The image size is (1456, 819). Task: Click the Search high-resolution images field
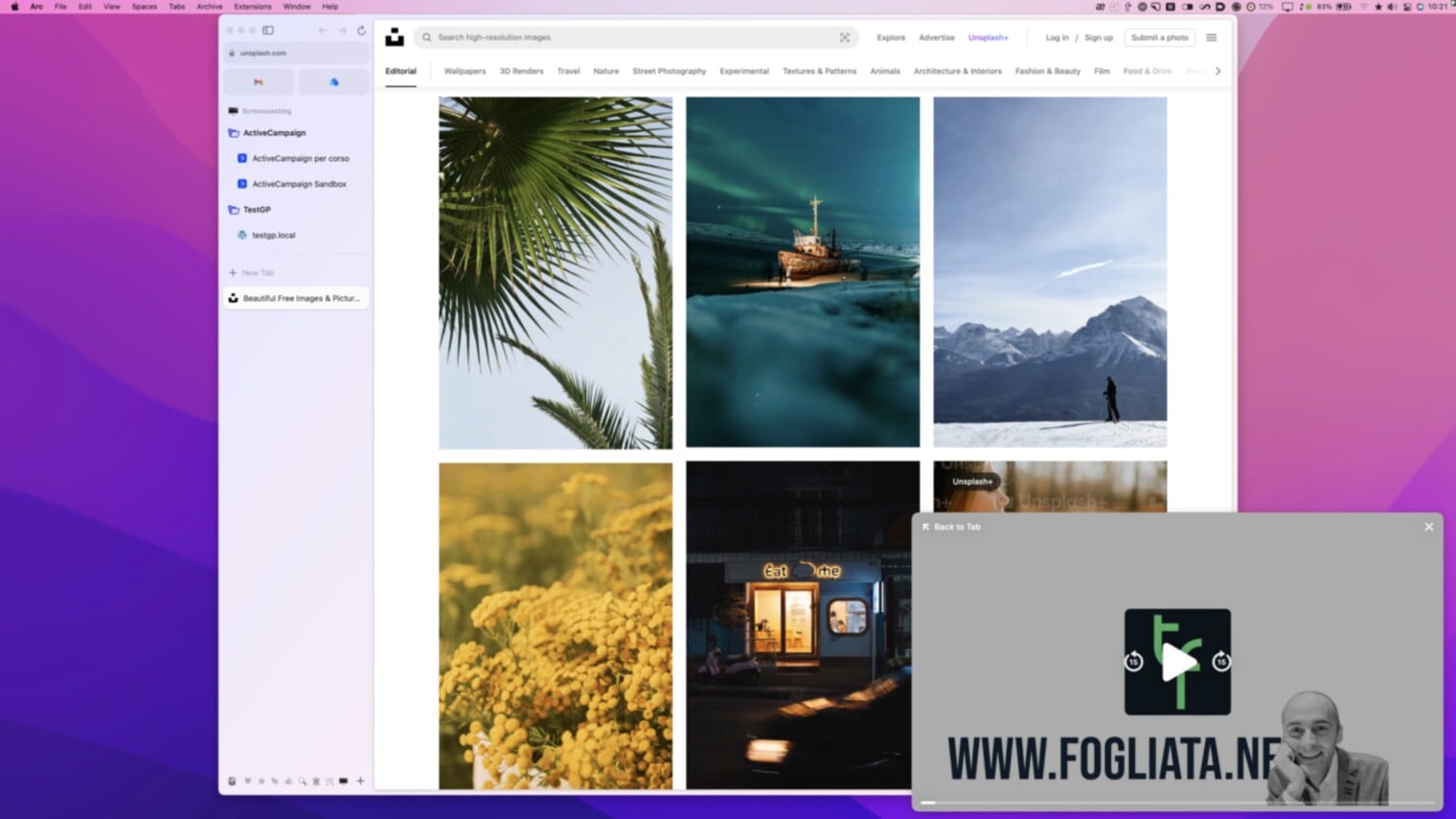(x=634, y=37)
